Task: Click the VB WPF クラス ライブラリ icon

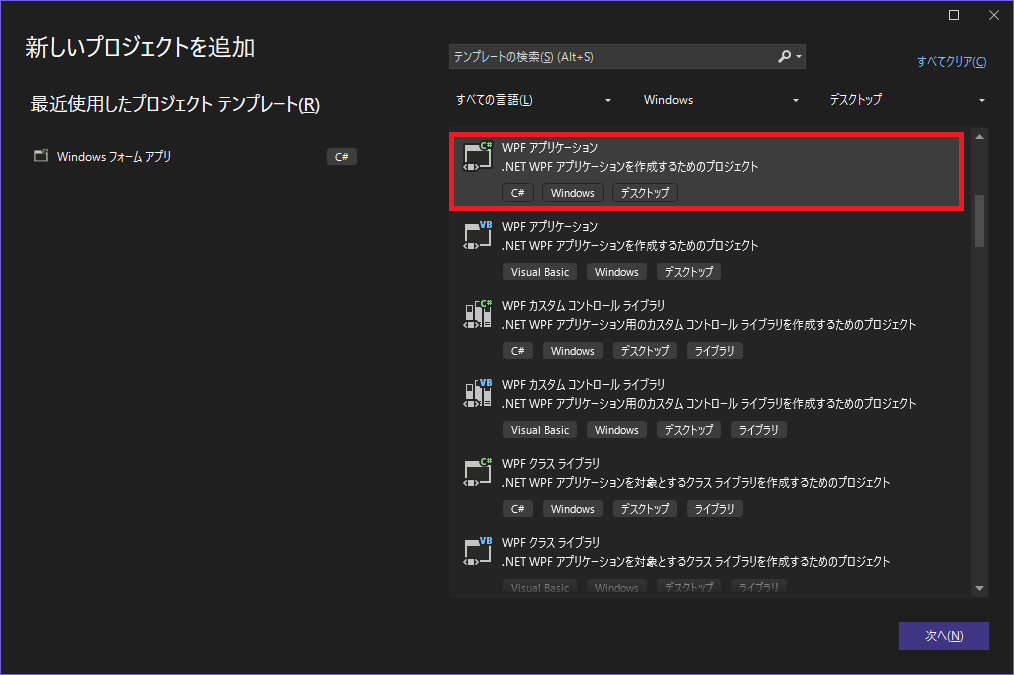Action: point(478,551)
